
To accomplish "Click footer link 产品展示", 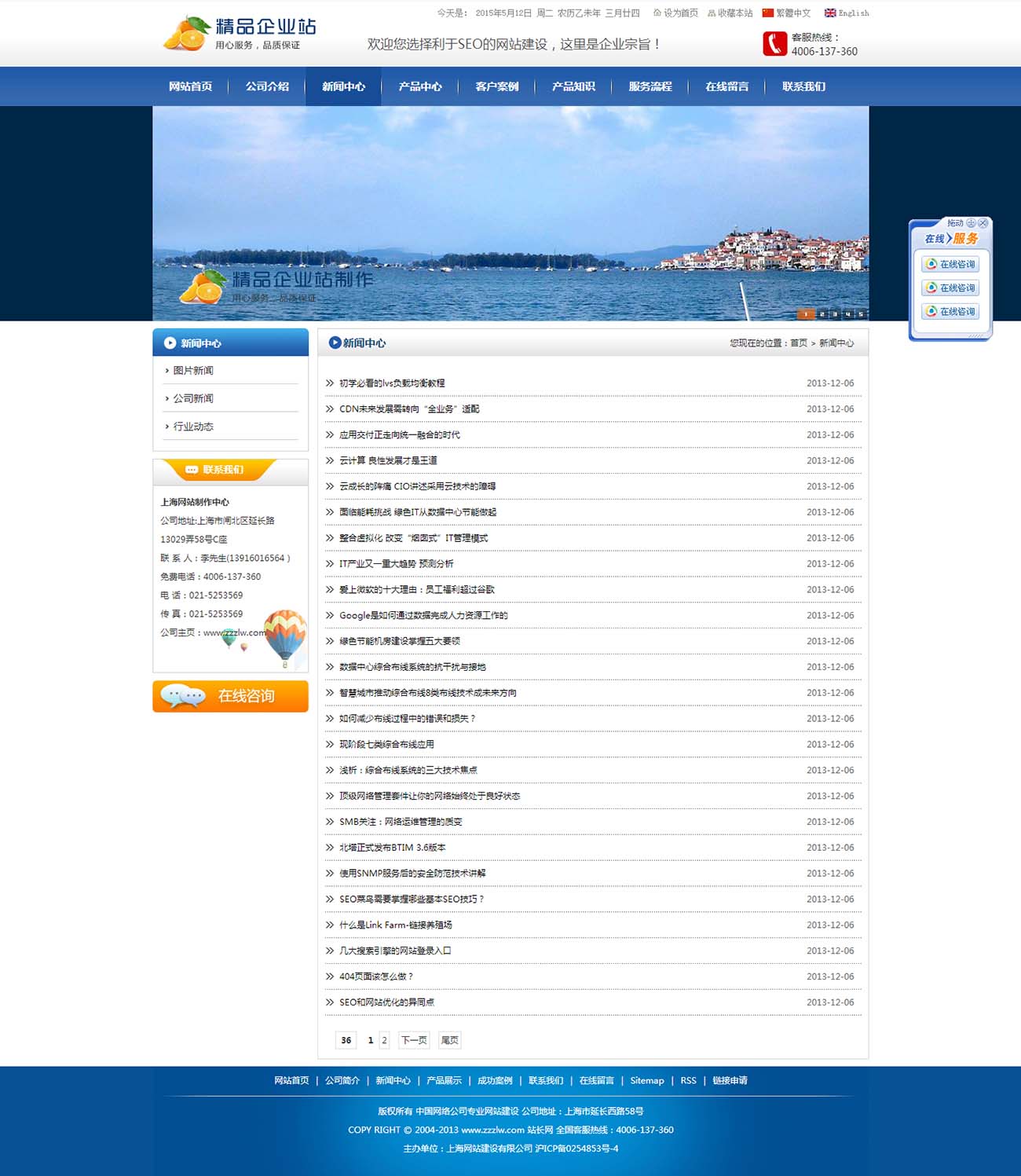I will click(444, 1081).
